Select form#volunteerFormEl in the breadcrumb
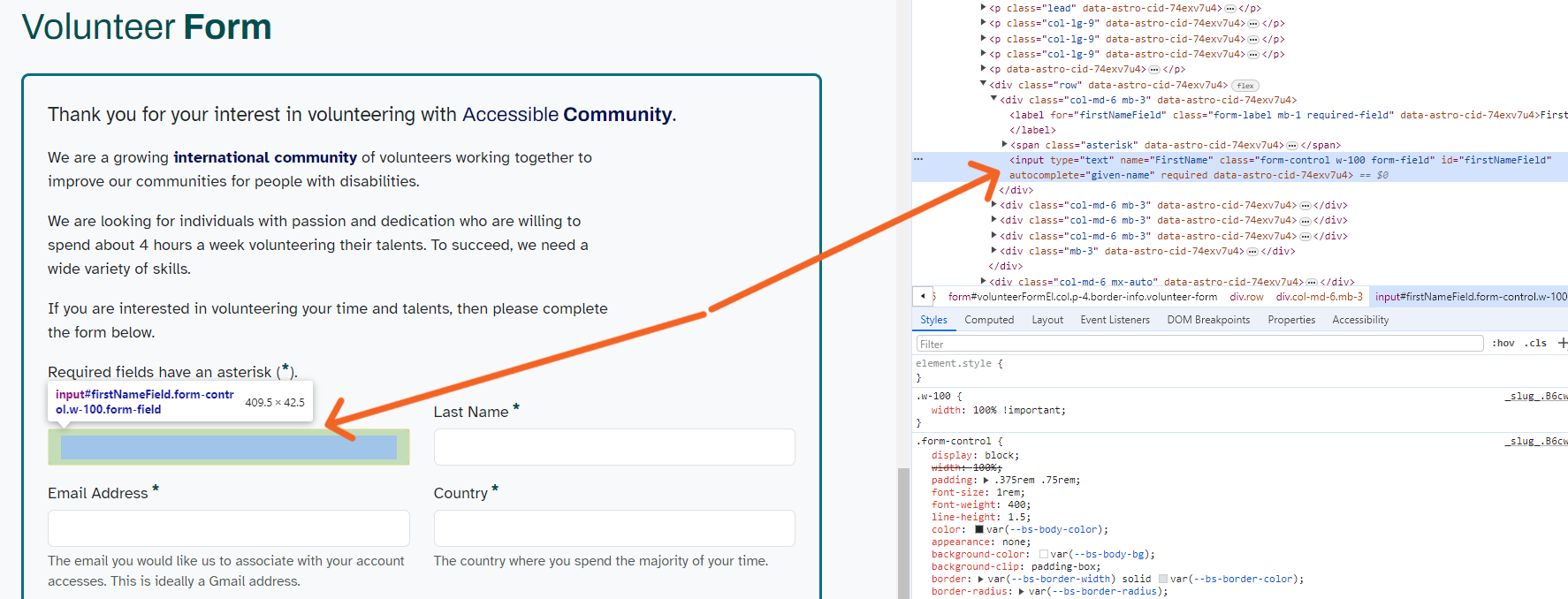 pos(1082,297)
